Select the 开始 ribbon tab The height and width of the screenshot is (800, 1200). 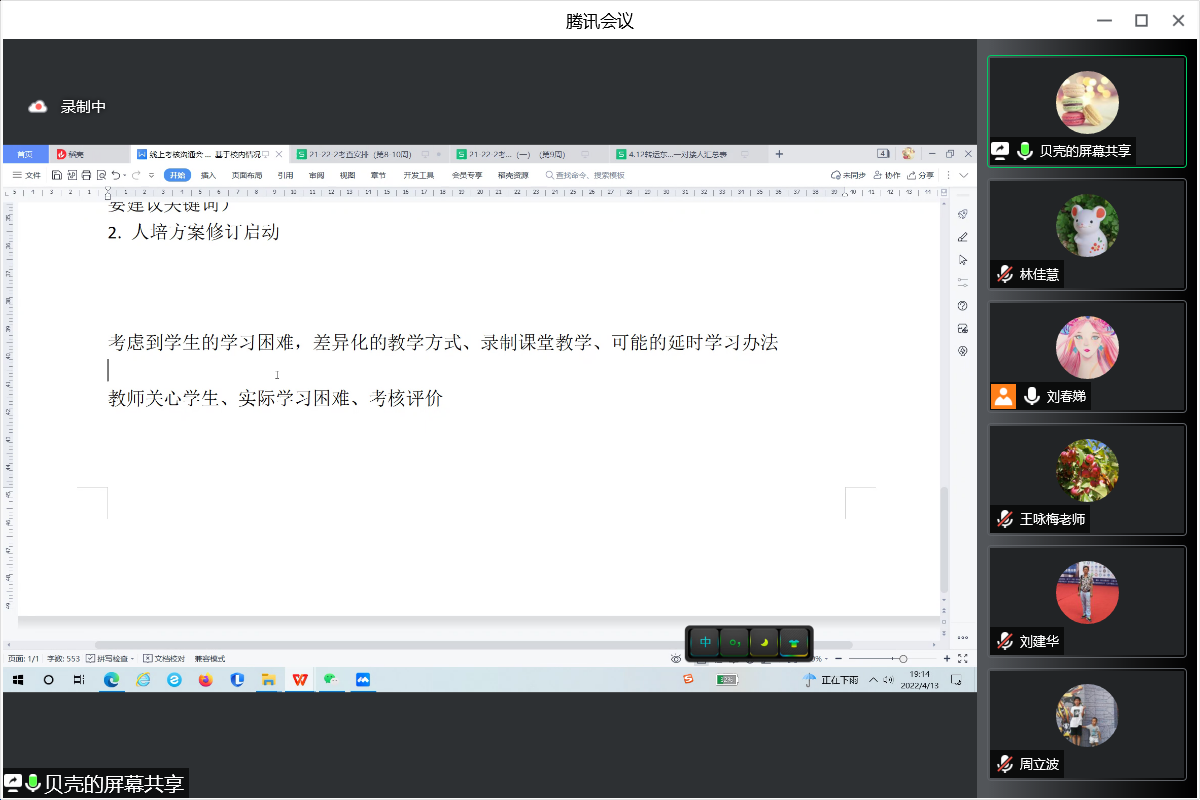(177, 175)
